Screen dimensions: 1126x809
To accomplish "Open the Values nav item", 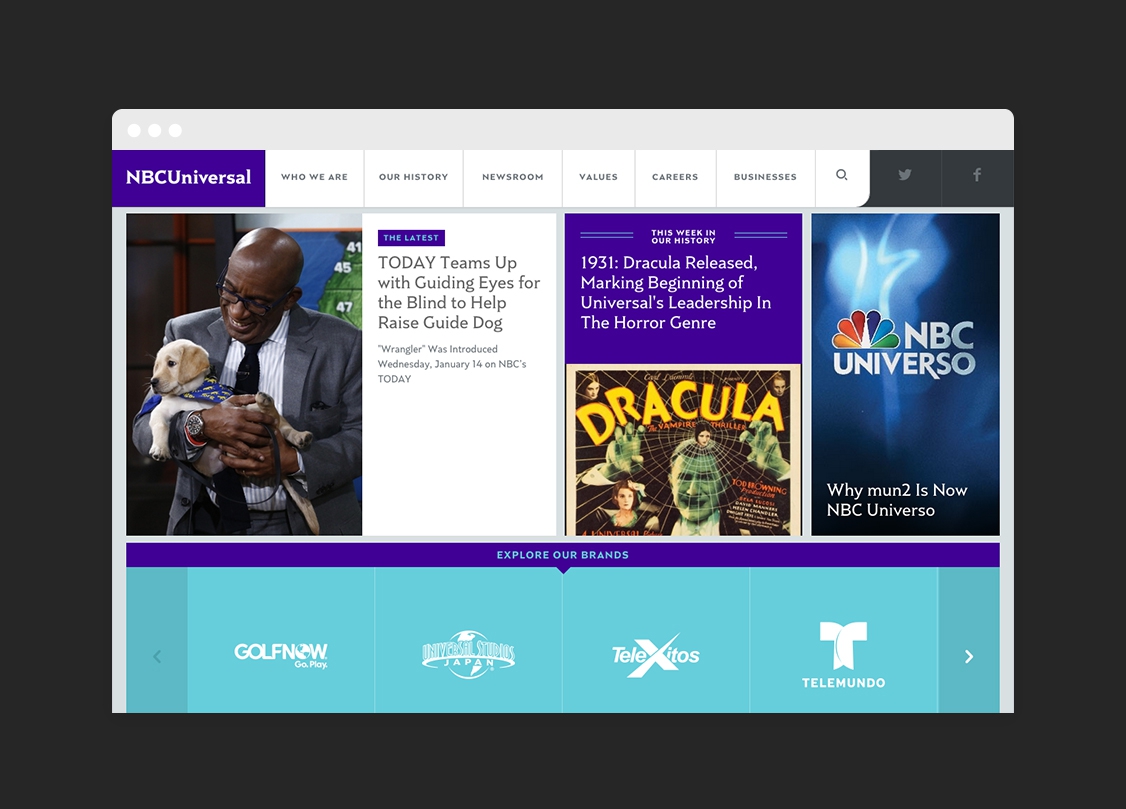I will (x=598, y=177).
